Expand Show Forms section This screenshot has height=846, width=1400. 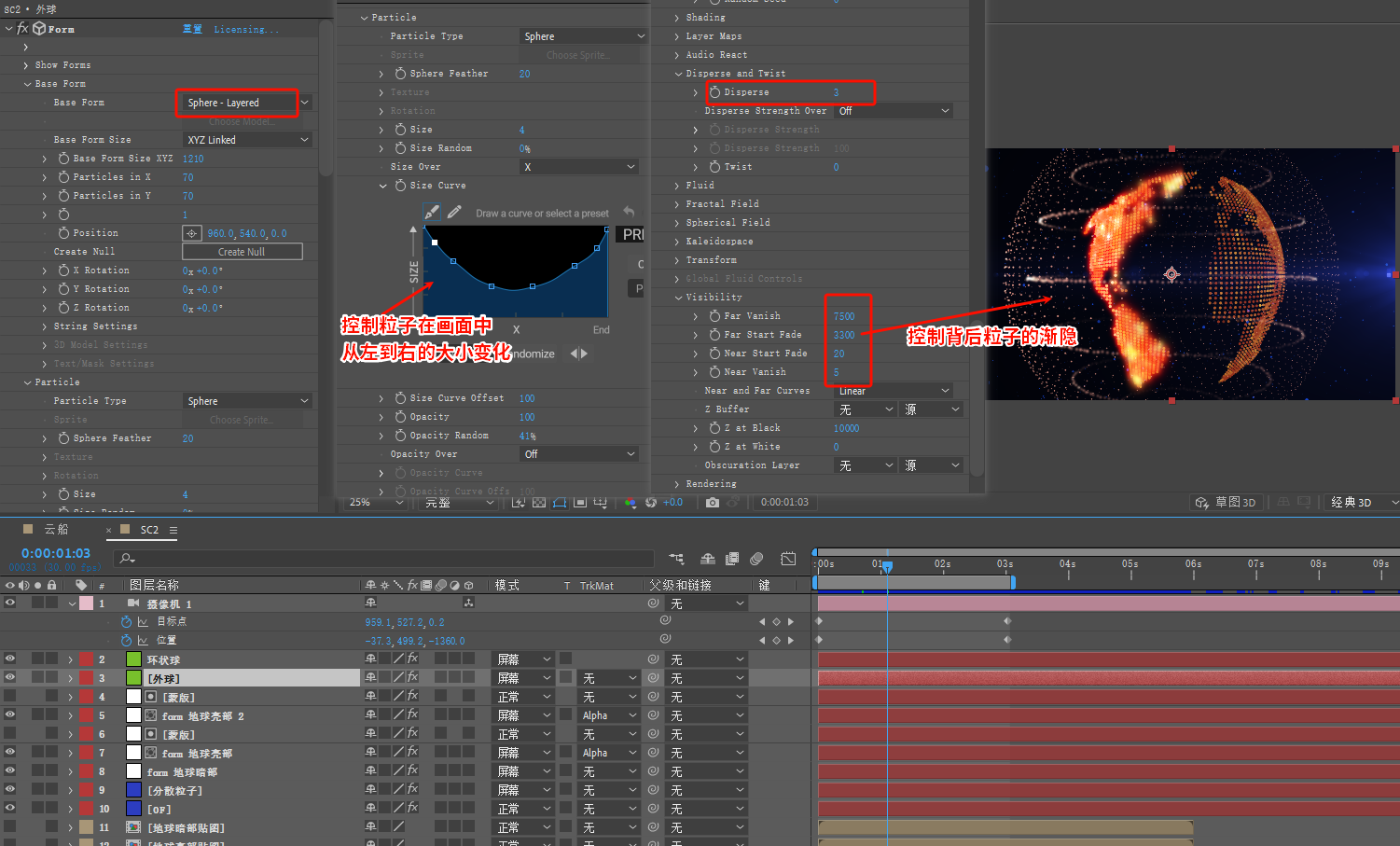pyautogui.click(x=26, y=65)
